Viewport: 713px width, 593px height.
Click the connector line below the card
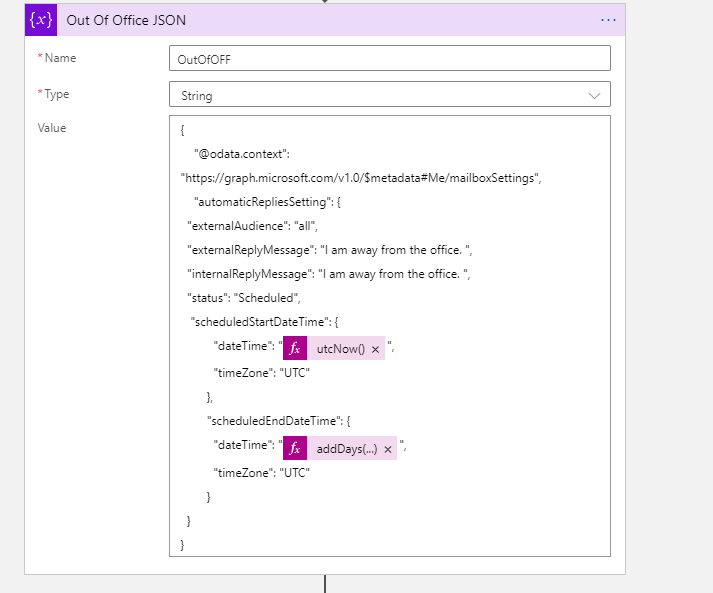click(x=325, y=584)
